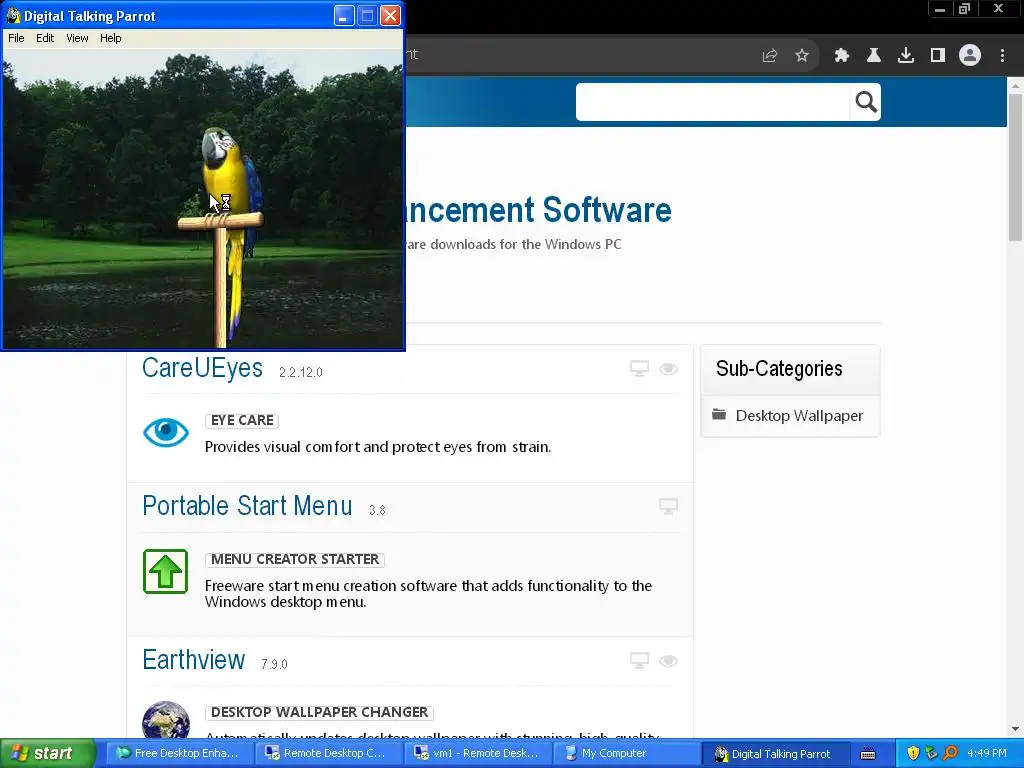Click the browser share page icon
Viewport: 1024px width, 768px height.
tap(770, 56)
